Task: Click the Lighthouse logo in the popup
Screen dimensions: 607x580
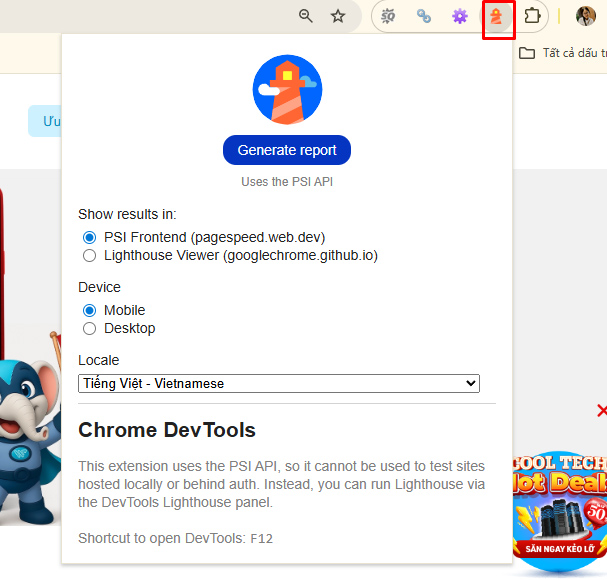Action: click(286, 89)
